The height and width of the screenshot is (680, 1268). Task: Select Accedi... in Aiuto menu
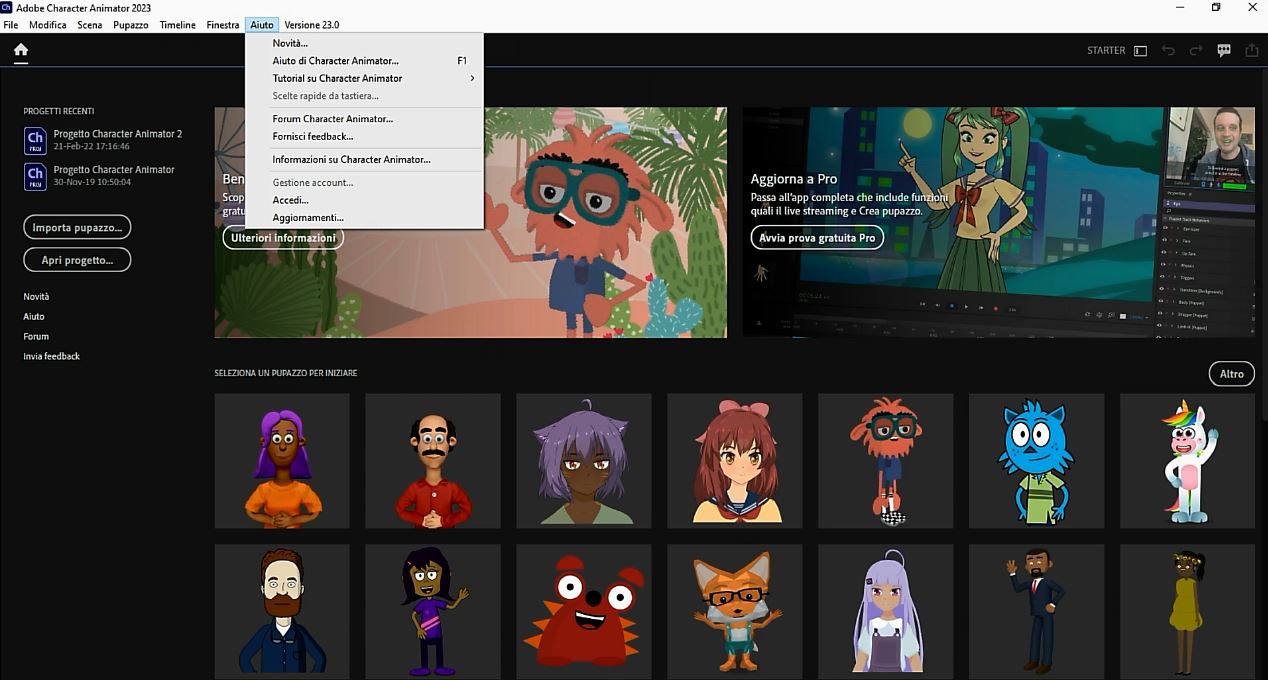click(x=364, y=200)
